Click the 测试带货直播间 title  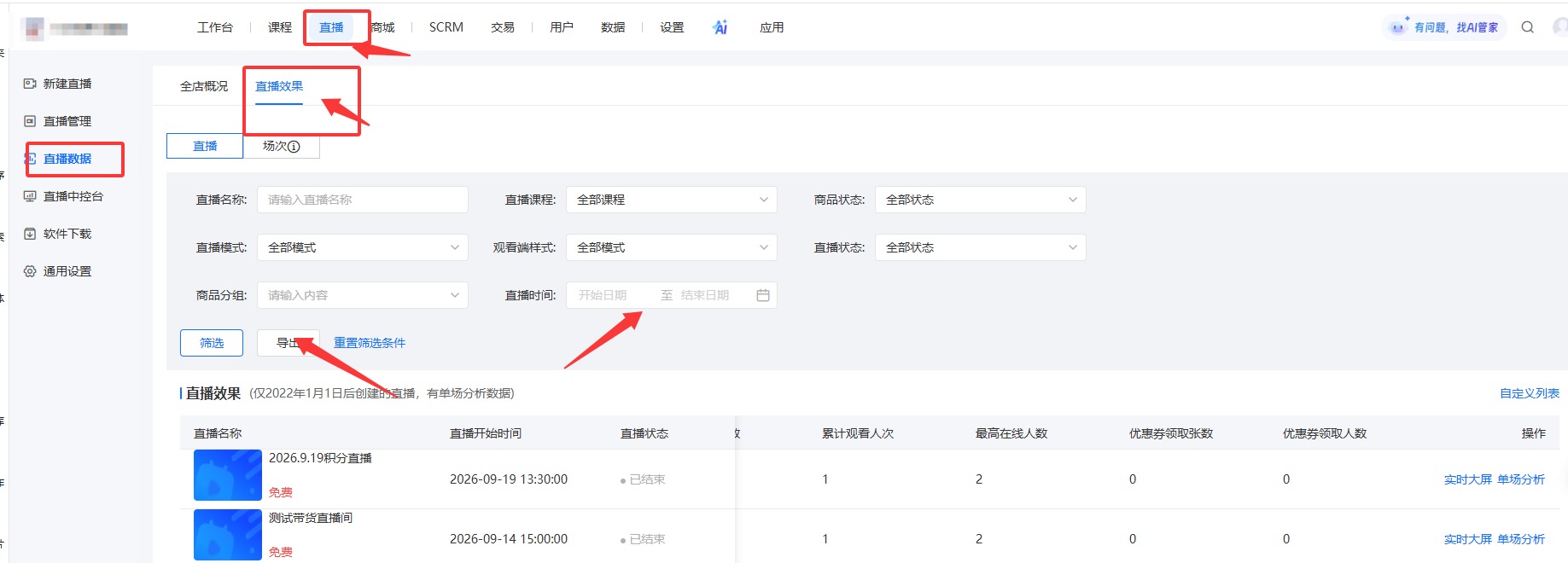pos(311,518)
